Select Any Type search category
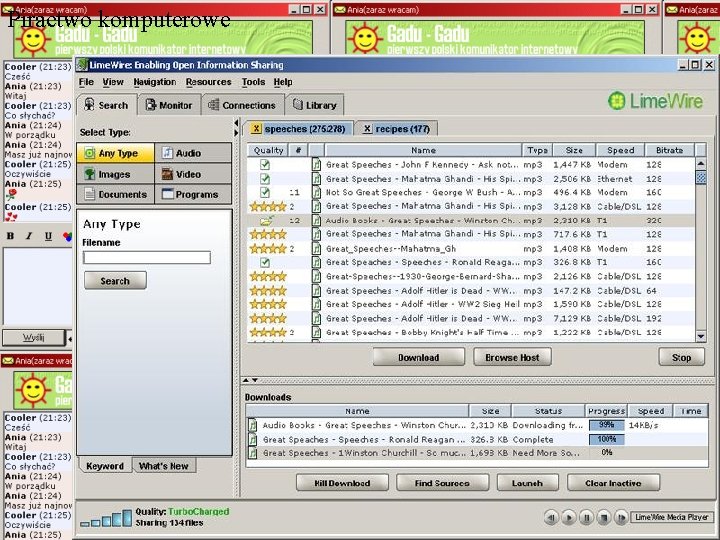 point(115,153)
